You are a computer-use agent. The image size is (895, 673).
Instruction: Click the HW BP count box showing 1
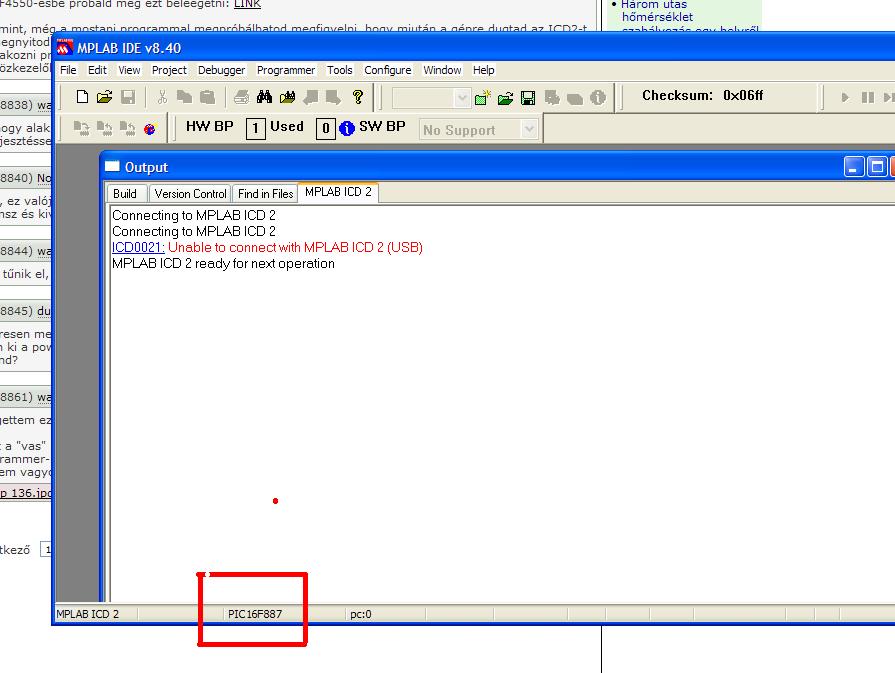pos(256,128)
